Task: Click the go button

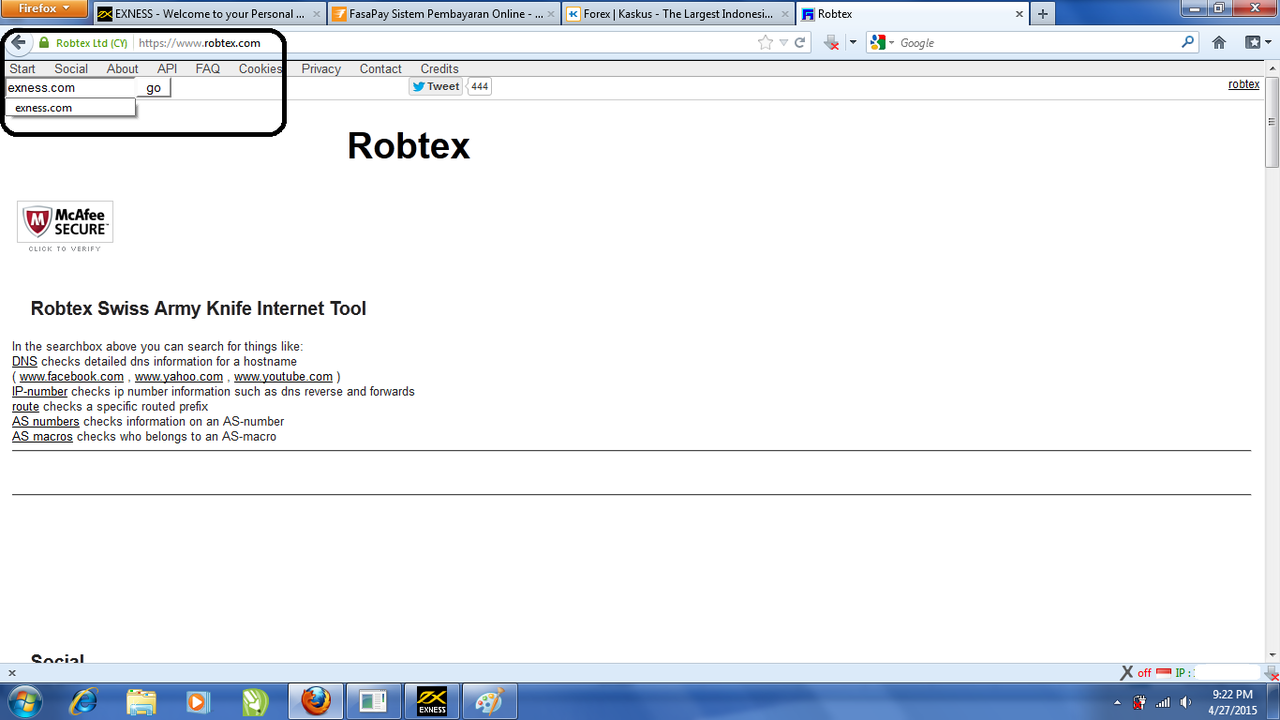Action: coord(154,88)
